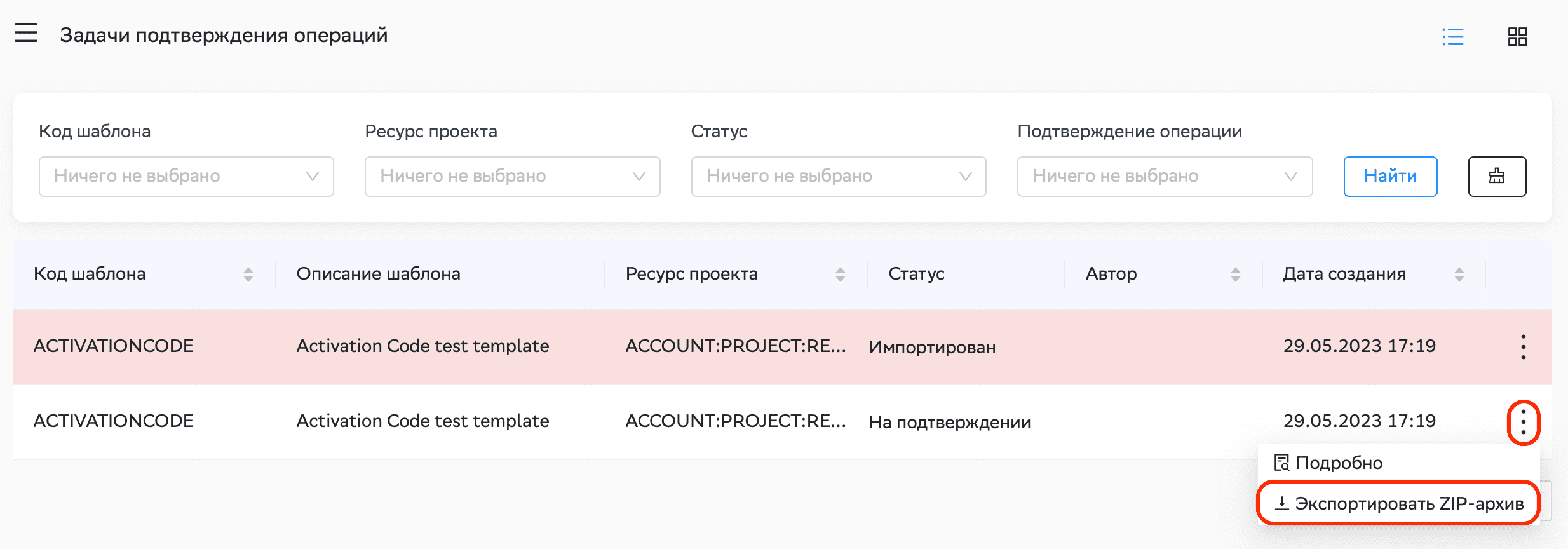
Task: Sort table by Код шаблона column
Action: [x=248, y=274]
